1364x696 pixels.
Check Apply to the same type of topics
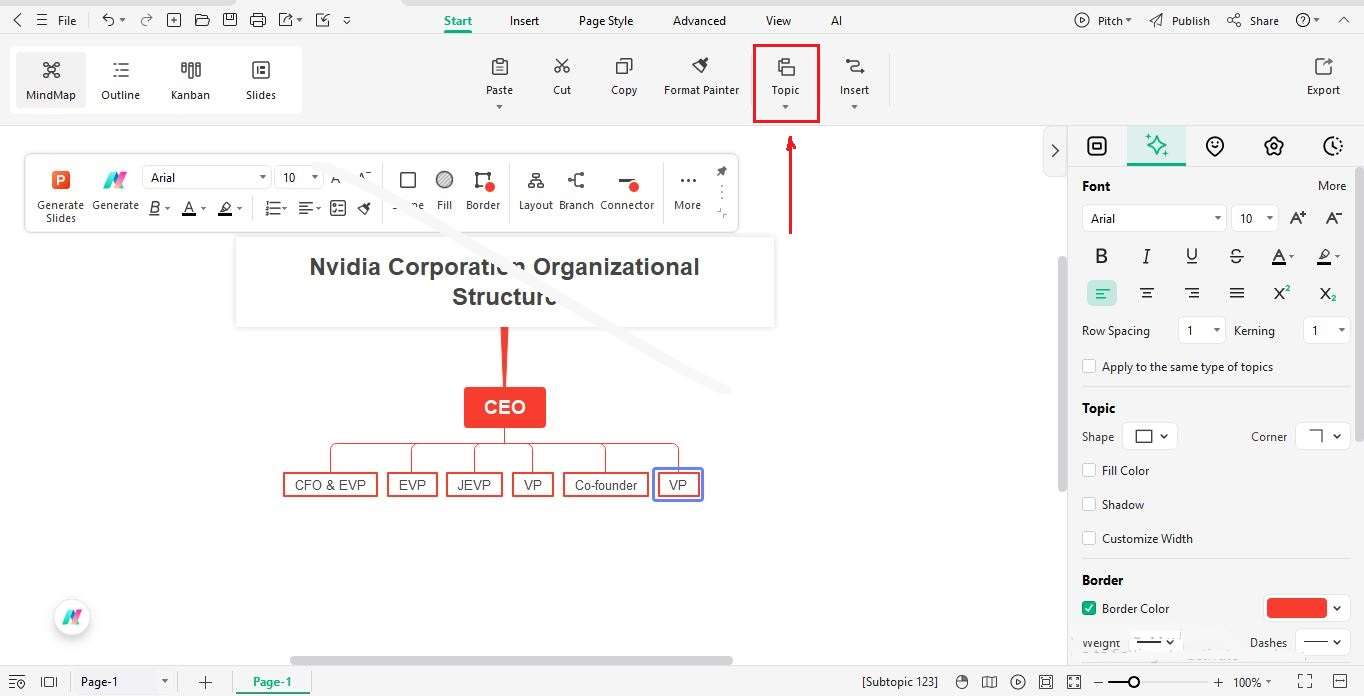[x=1089, y=366]
